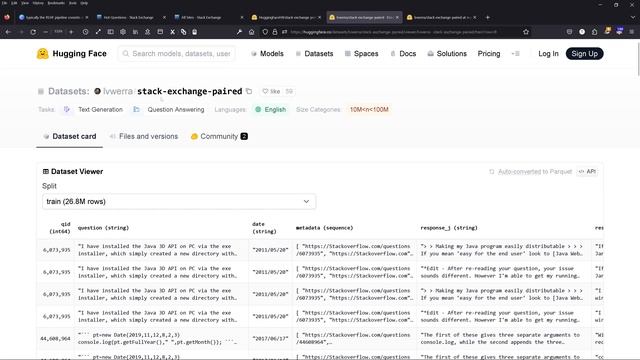Screen dimensions: 640x360
Task: Open a new browser tab with plus
Action: pyautogui.click(x=487, y=18)
